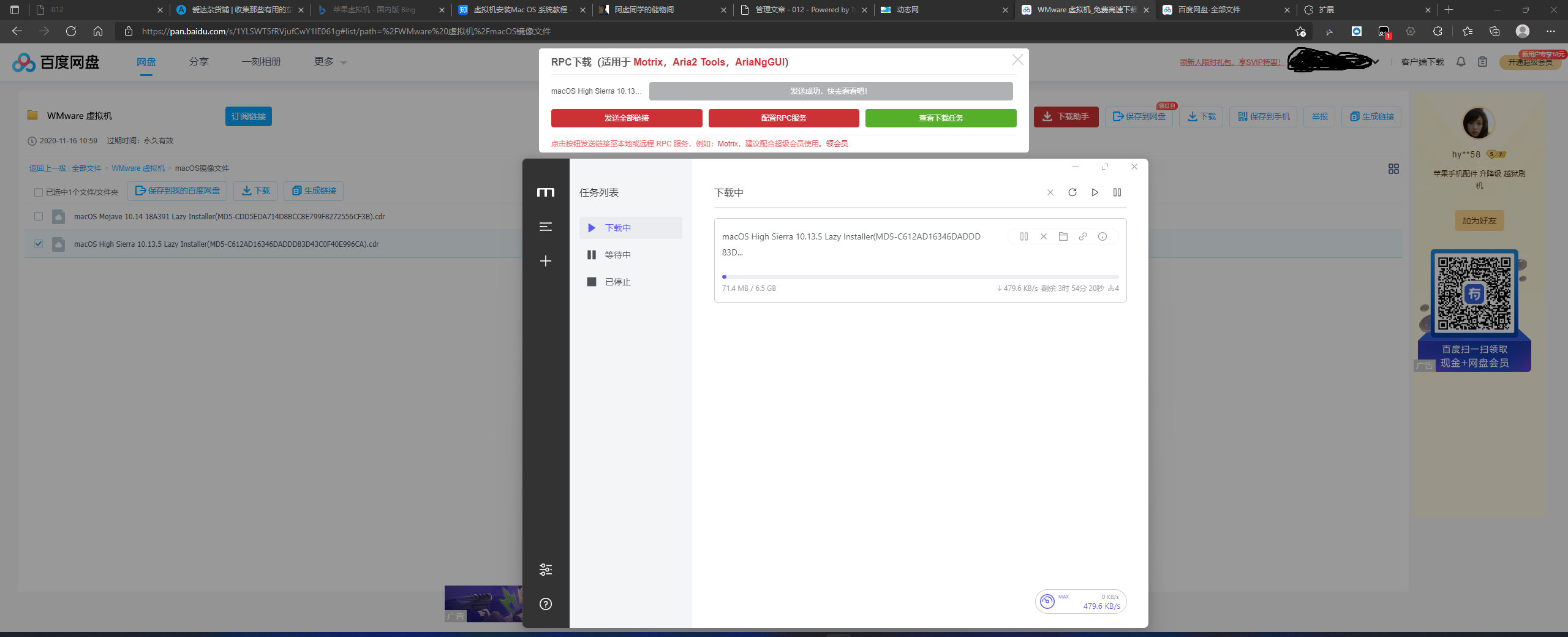Open the Motrix task list sidebar icon
Screen dimensions: 1568x637
[x=545, y=227]
